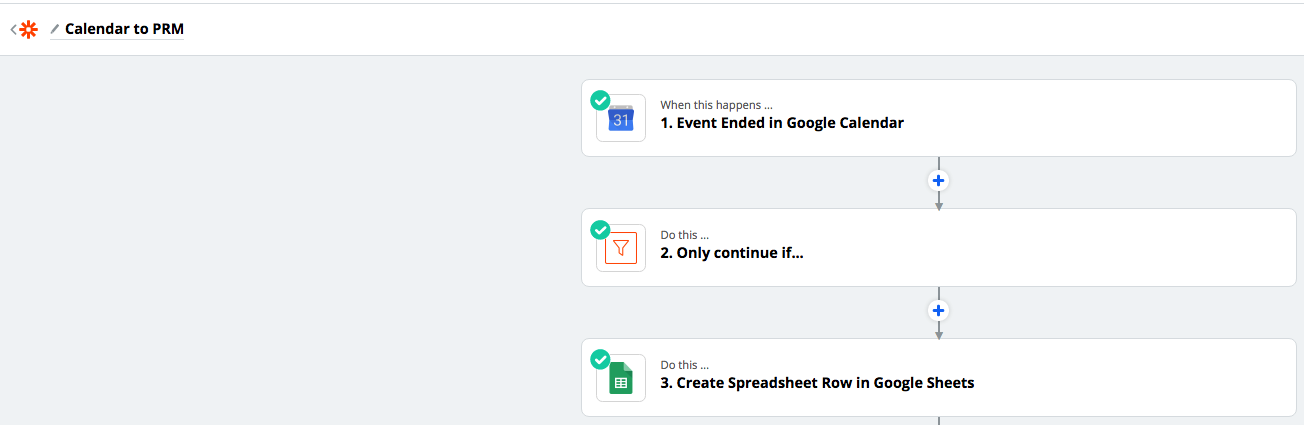1304x425 pixels.
Task: Open the Google Calendar app icon
Action: click(621, 119)
